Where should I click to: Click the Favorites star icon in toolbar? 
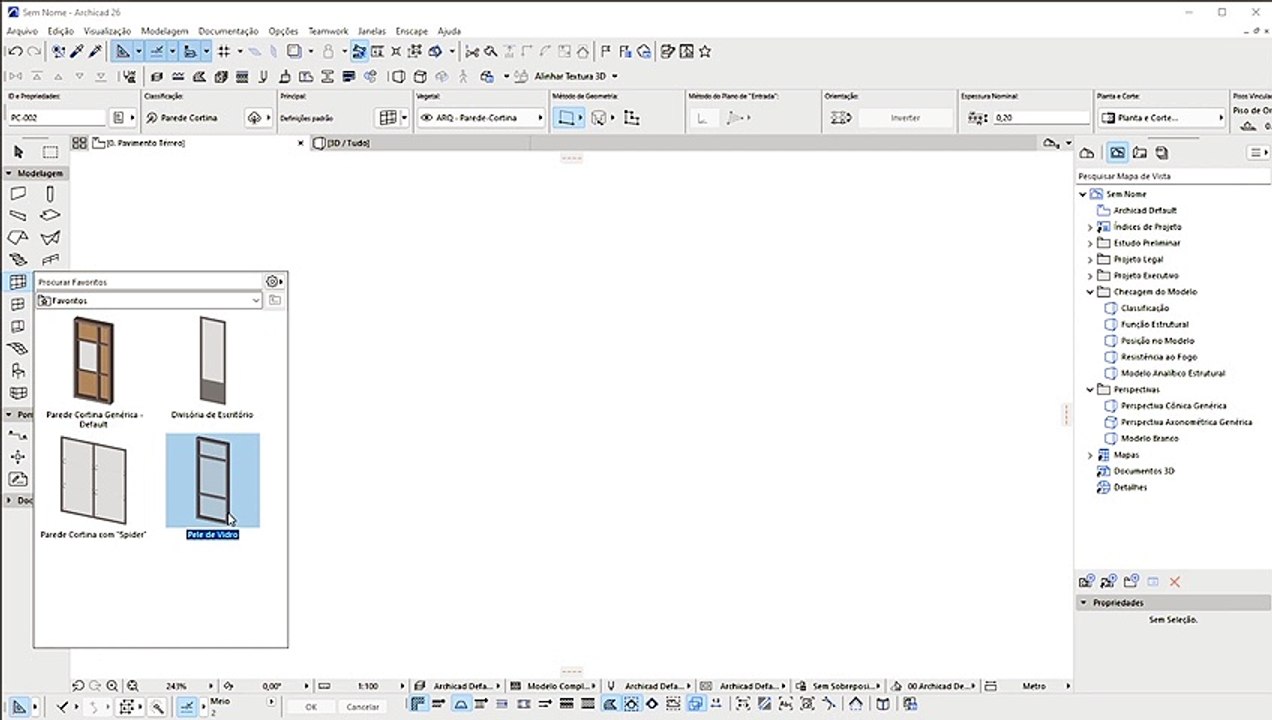pyautogui.click(x=705, y=51)
